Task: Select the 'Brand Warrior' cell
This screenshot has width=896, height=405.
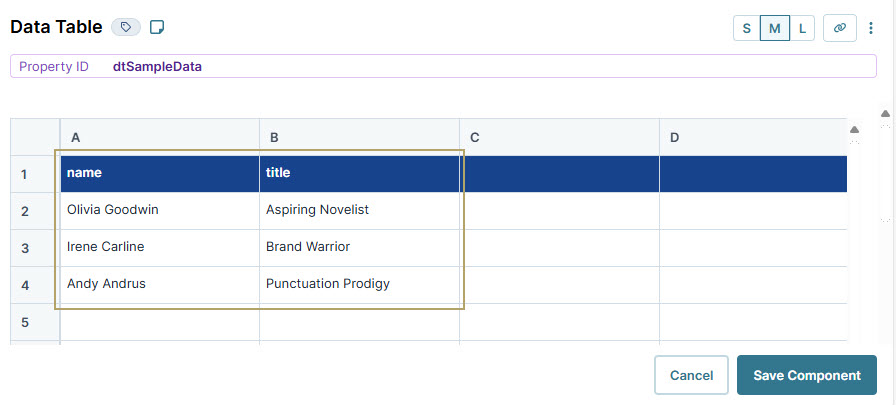Action: [x=359, y=248]
